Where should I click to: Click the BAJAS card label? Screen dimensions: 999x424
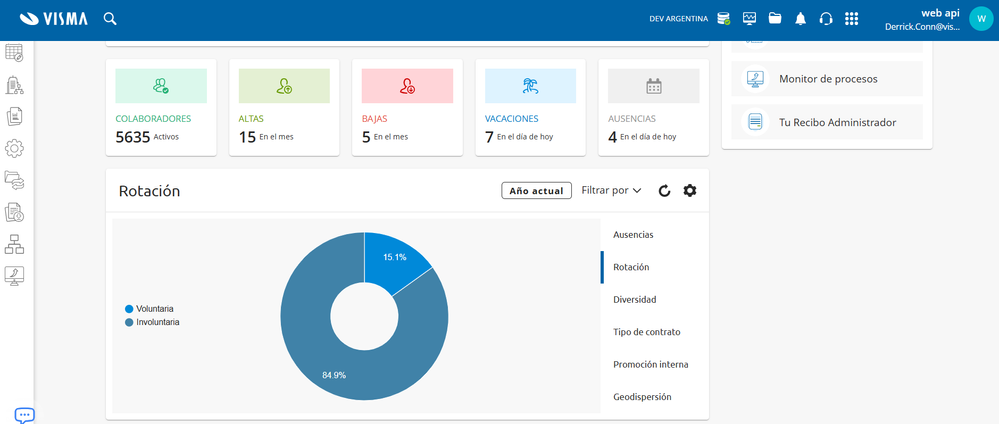tap(375, 119)
